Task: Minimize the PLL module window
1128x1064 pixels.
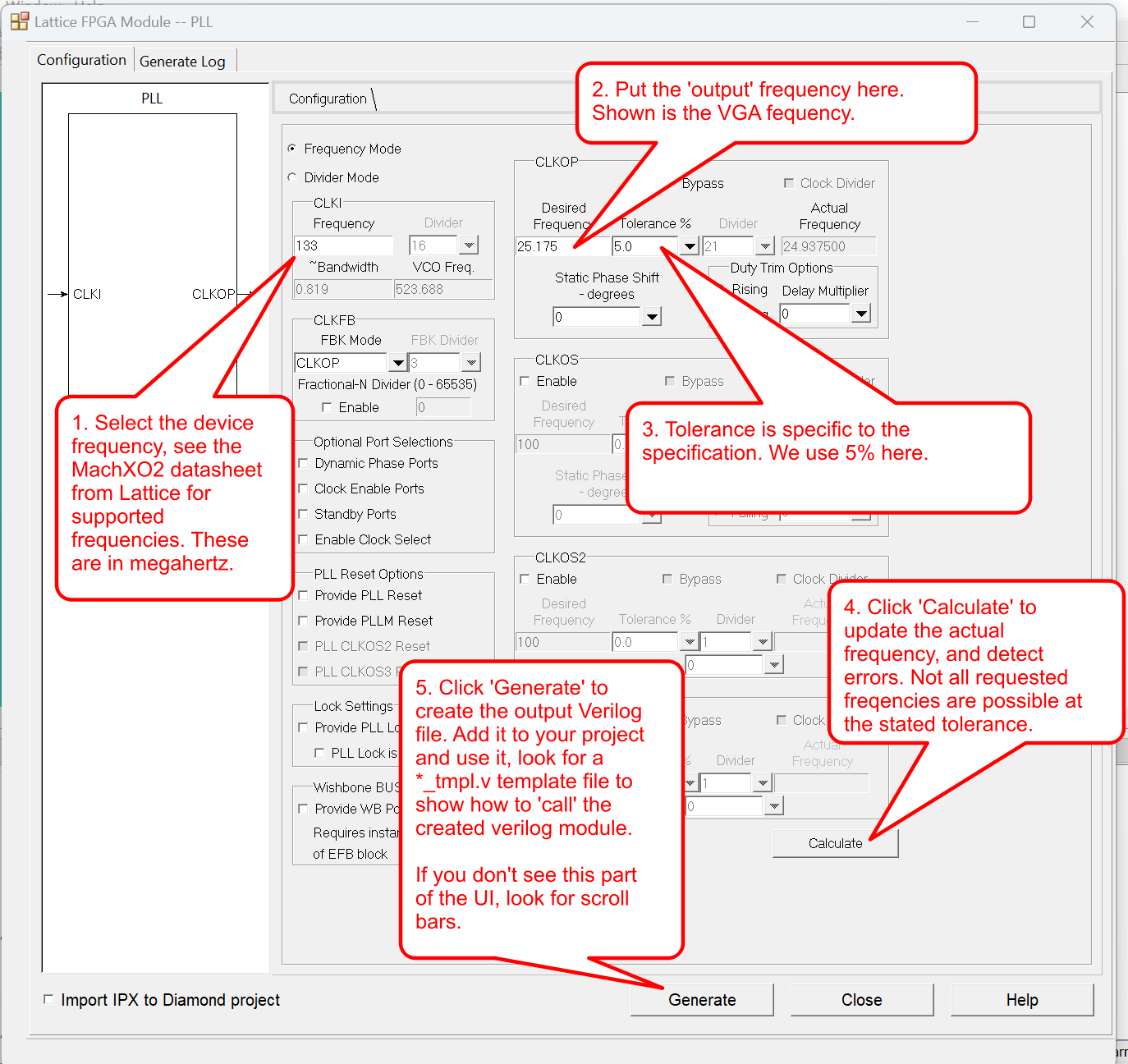Action: pyautogui.click(x=972, y=22)
